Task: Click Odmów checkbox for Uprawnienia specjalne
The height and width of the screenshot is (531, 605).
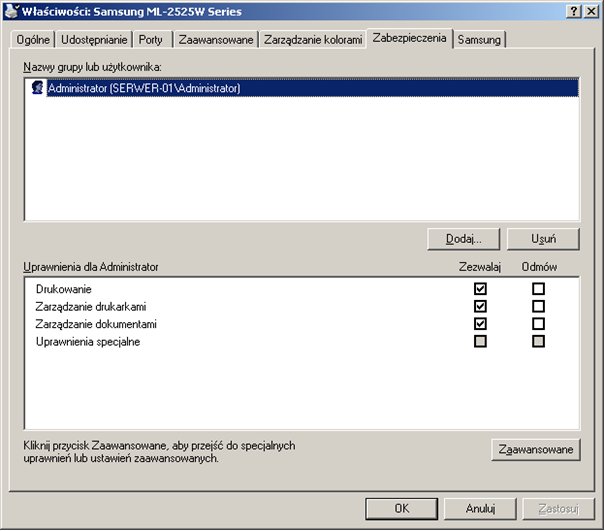Action: [x=538, y=342]
